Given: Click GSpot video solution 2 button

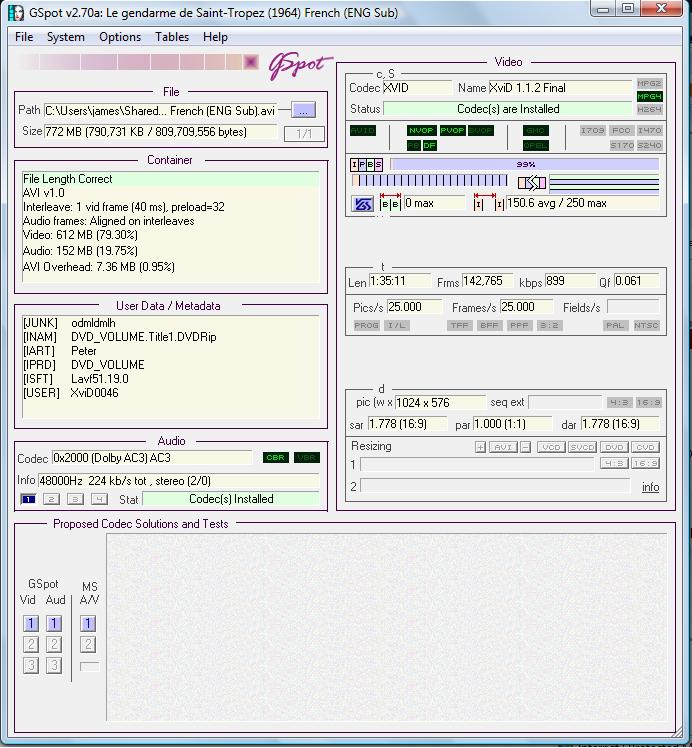Looking at the screenshot, I should [x=31, y=645].
